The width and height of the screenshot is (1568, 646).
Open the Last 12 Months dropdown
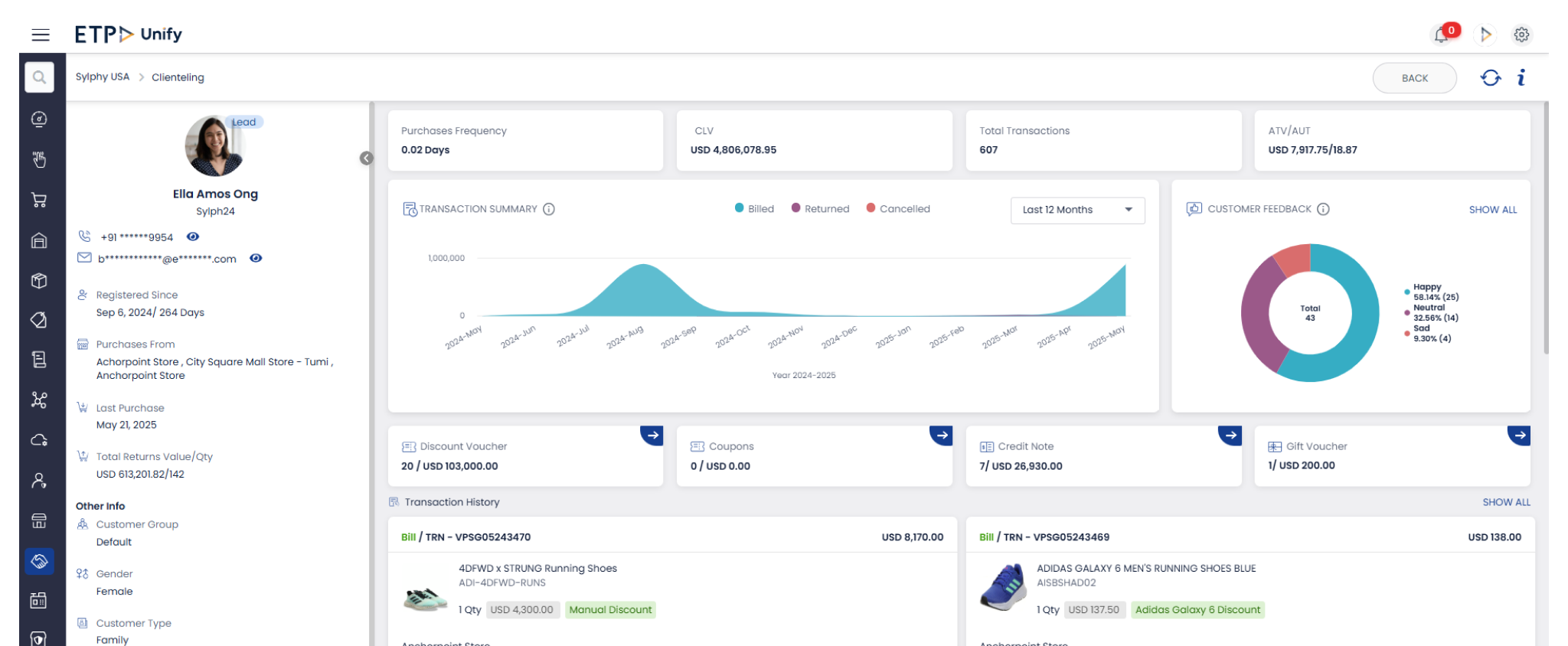1077,210
